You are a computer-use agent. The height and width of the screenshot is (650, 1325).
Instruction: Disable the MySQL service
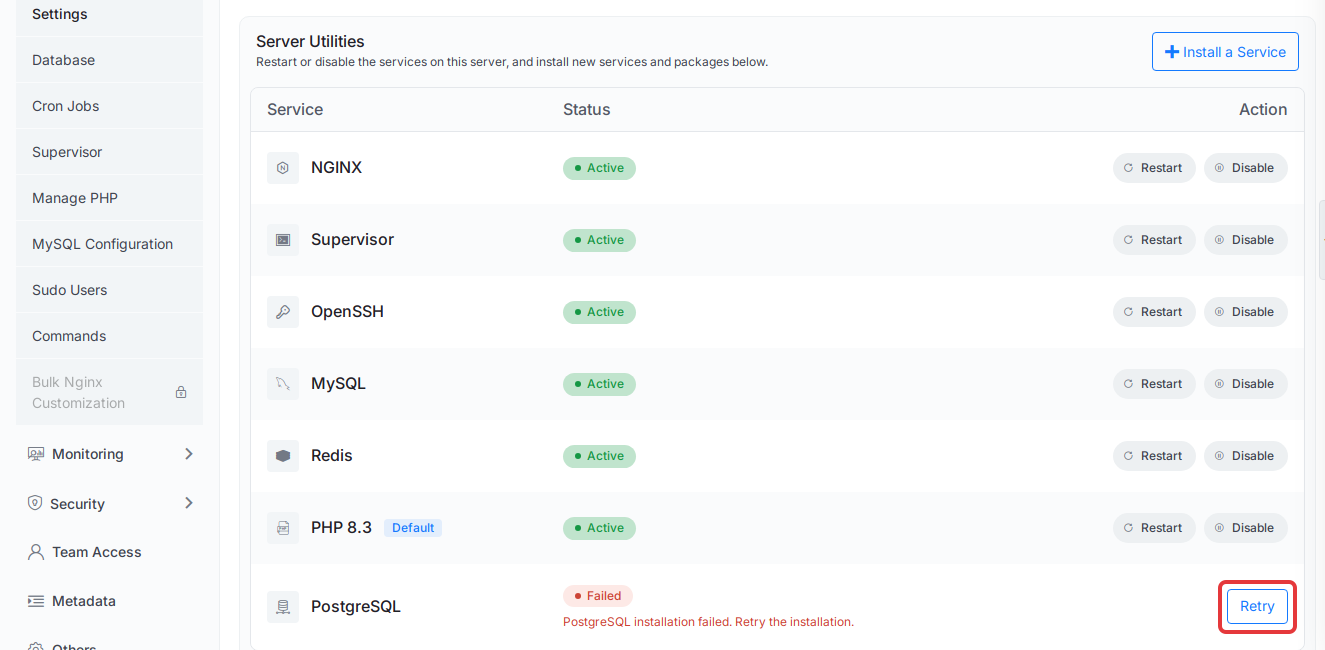[x=1245, y=384]
